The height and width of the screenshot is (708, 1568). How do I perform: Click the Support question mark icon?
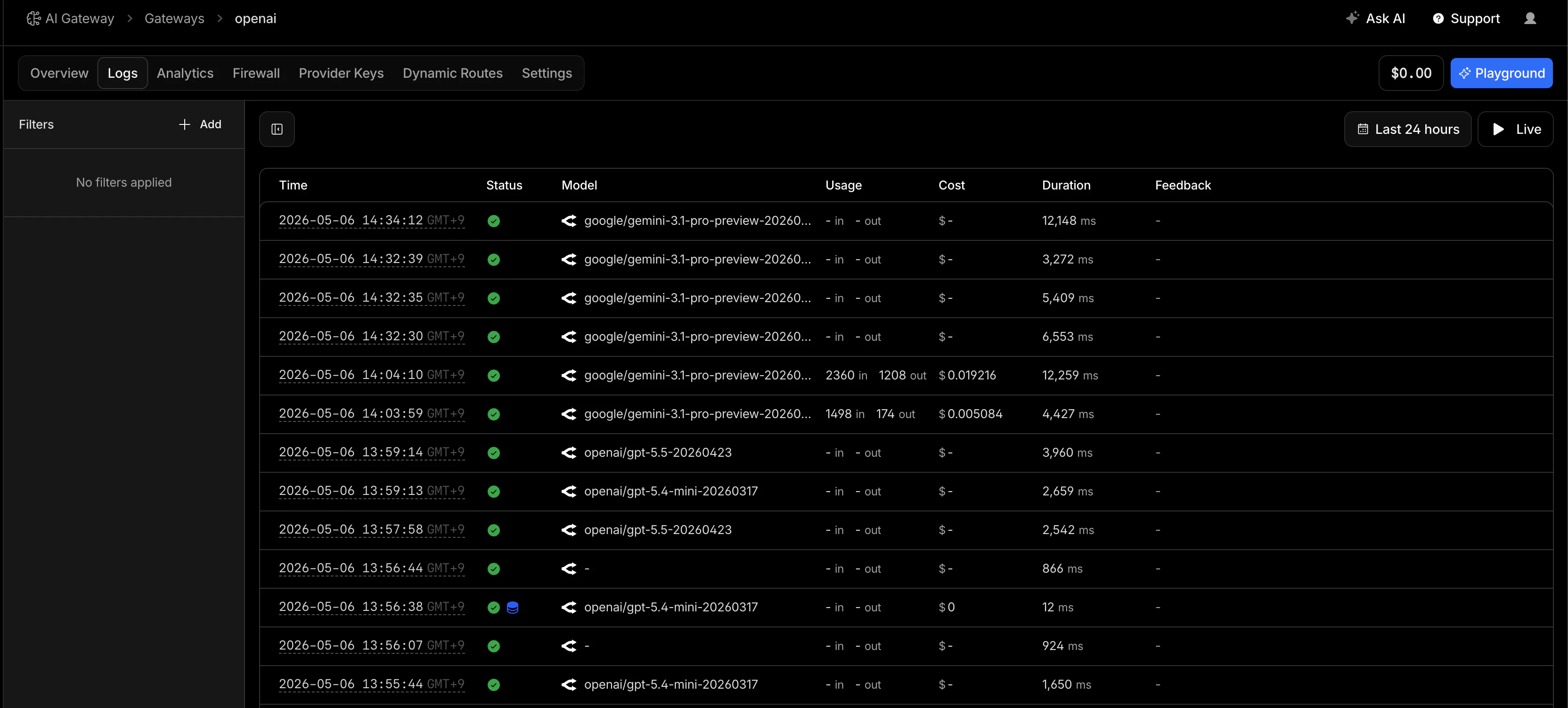coord(1438,19)
